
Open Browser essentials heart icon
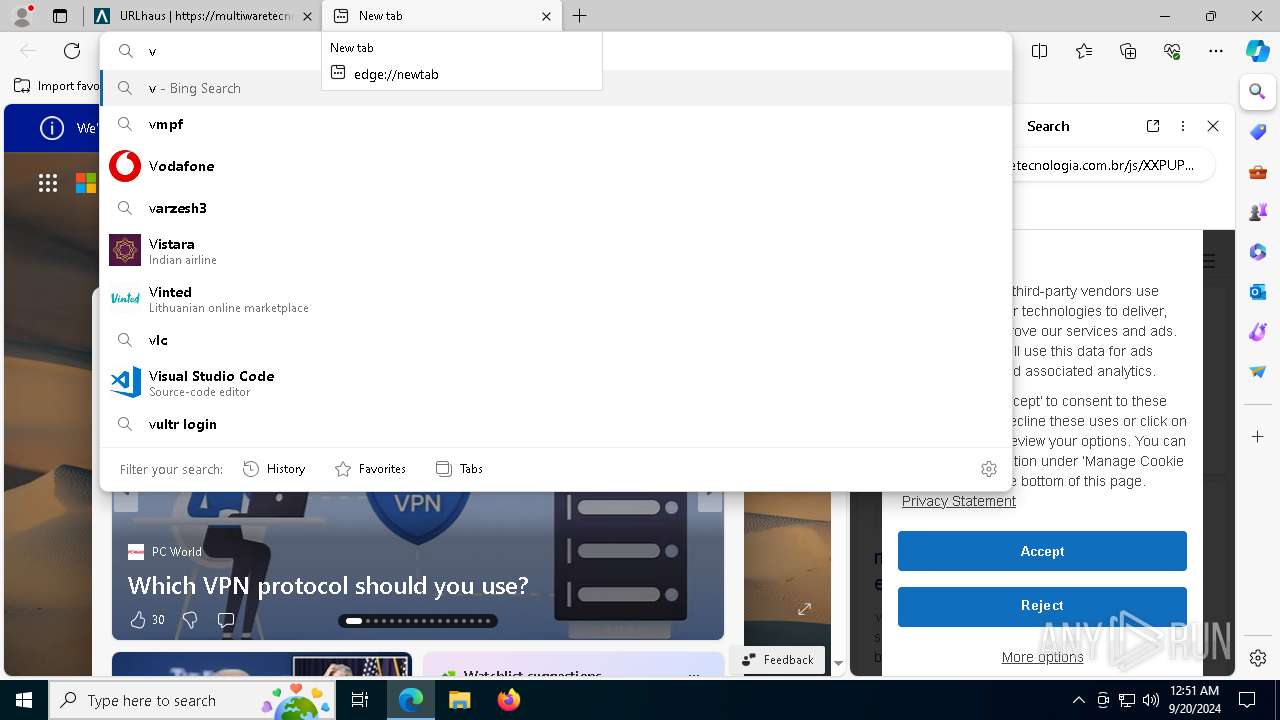(x=1172, y=51)
